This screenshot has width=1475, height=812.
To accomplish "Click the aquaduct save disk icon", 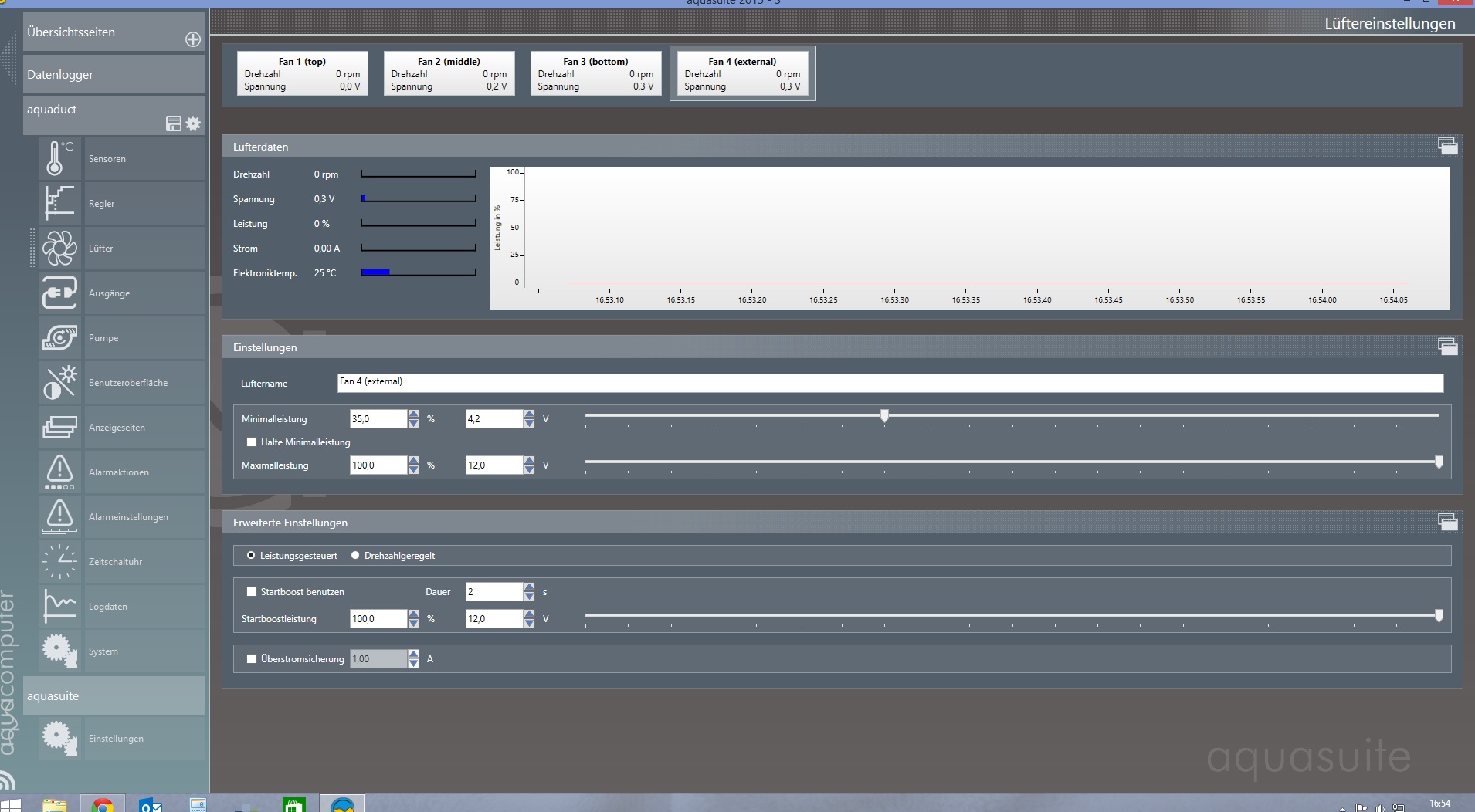I will pos(174,123).
